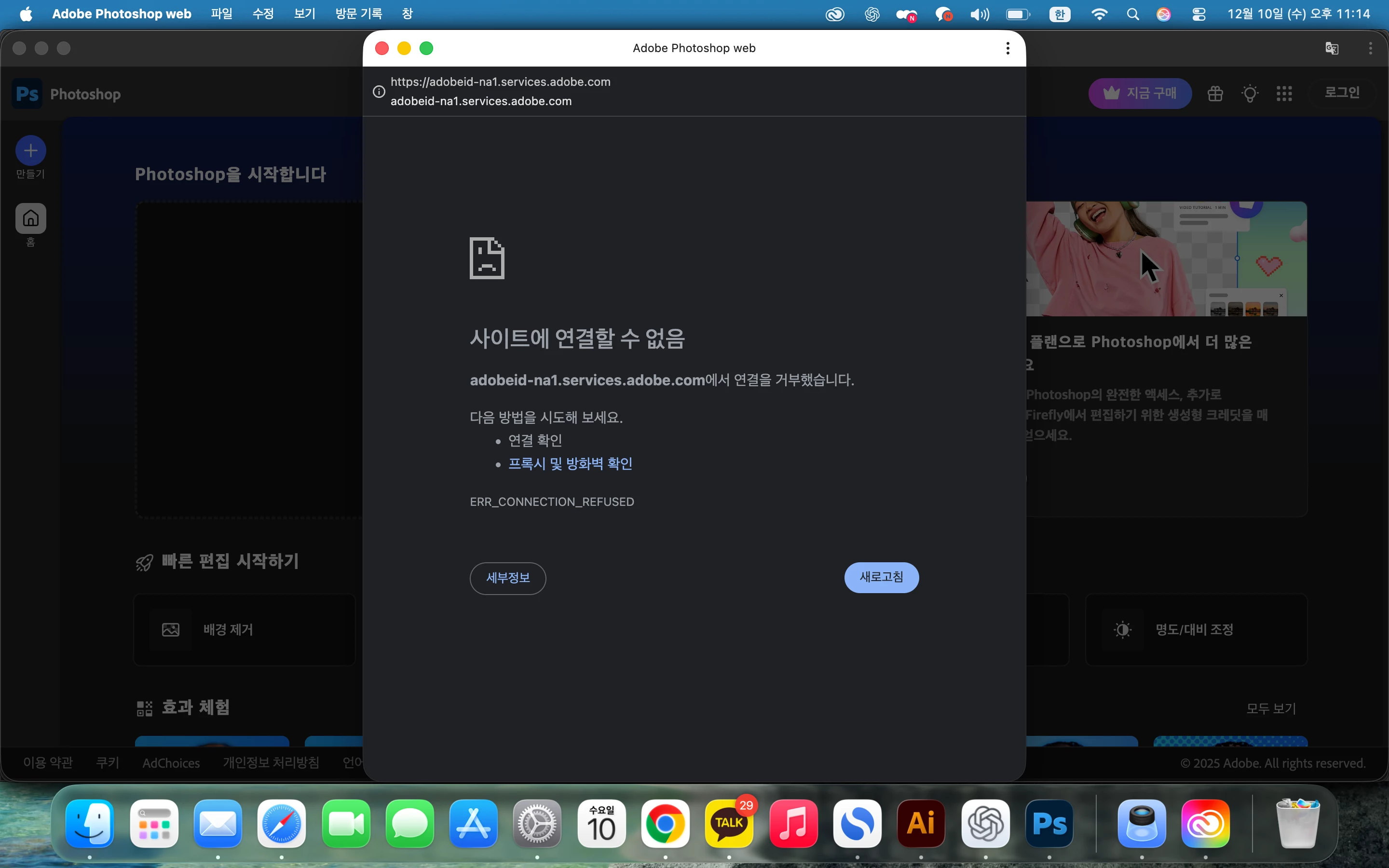1389x868 pixels.
Task: Open Launchpad from the Dock
Action: pos(154,823)
